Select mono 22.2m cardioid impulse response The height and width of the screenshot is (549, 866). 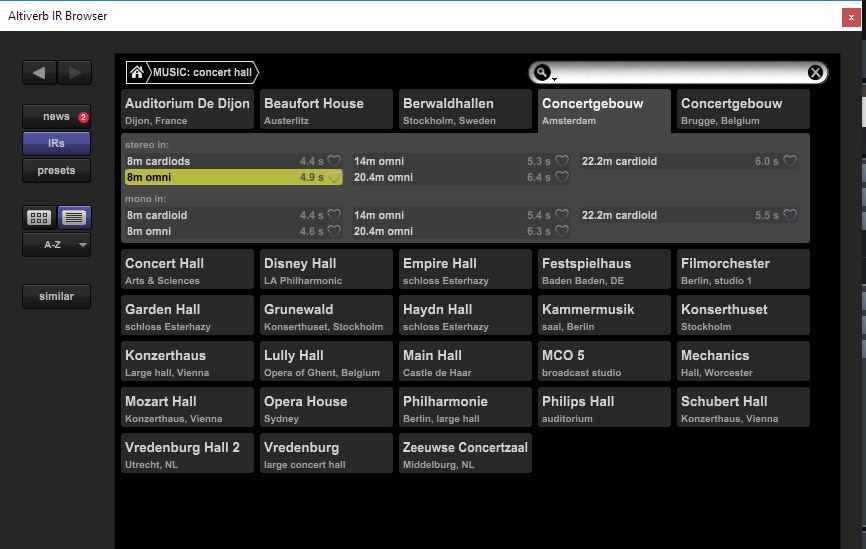click(689, 215)
